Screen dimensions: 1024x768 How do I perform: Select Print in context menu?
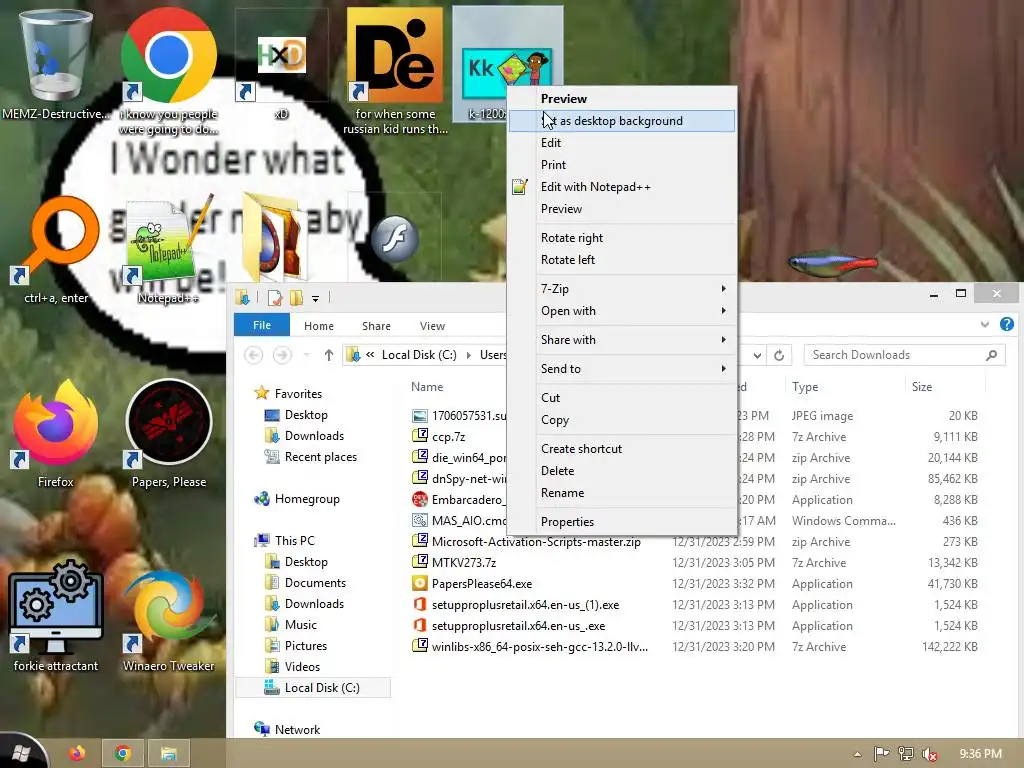(622, 165)
